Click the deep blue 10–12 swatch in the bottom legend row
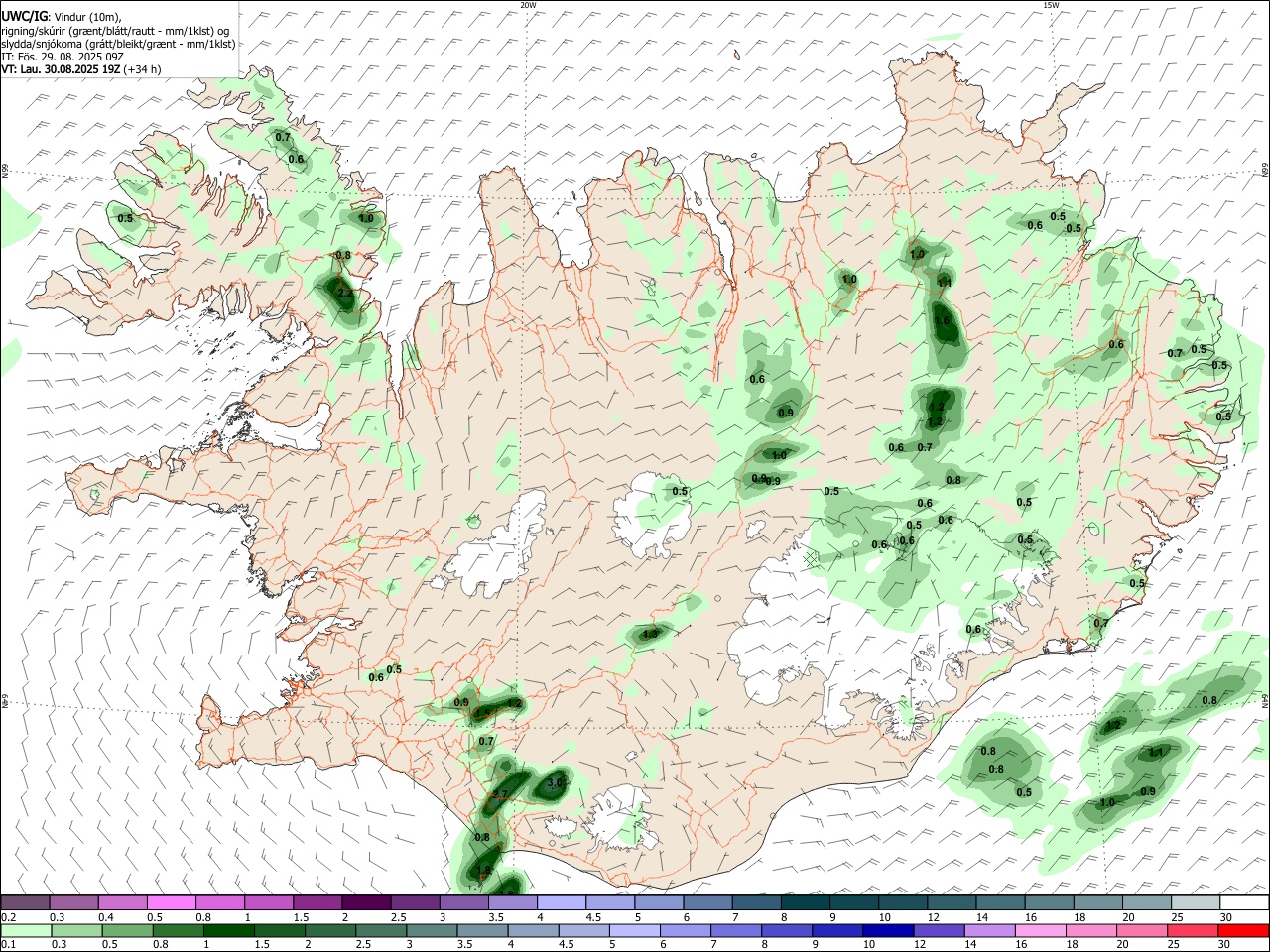Viewport: 1270px width, 952px height. tap(888, 930)
